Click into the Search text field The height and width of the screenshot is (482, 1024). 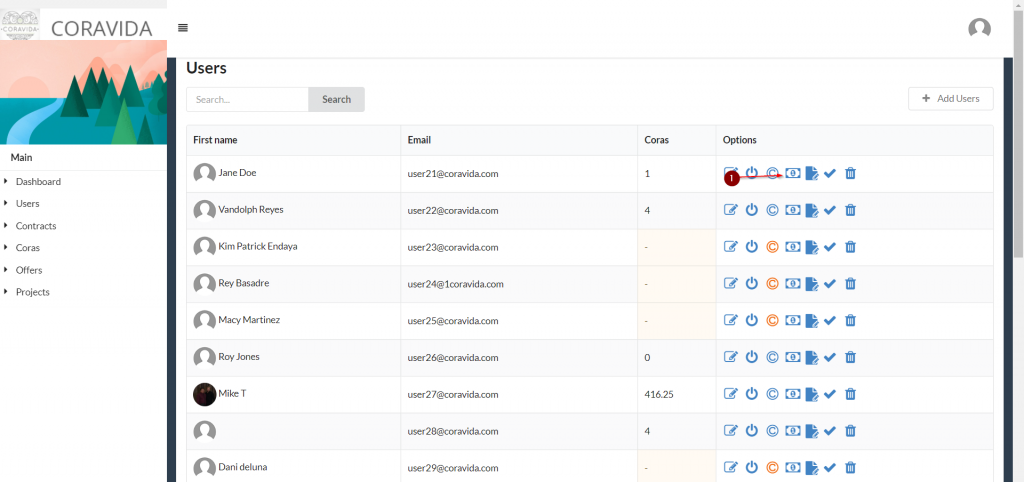point(247,99)
